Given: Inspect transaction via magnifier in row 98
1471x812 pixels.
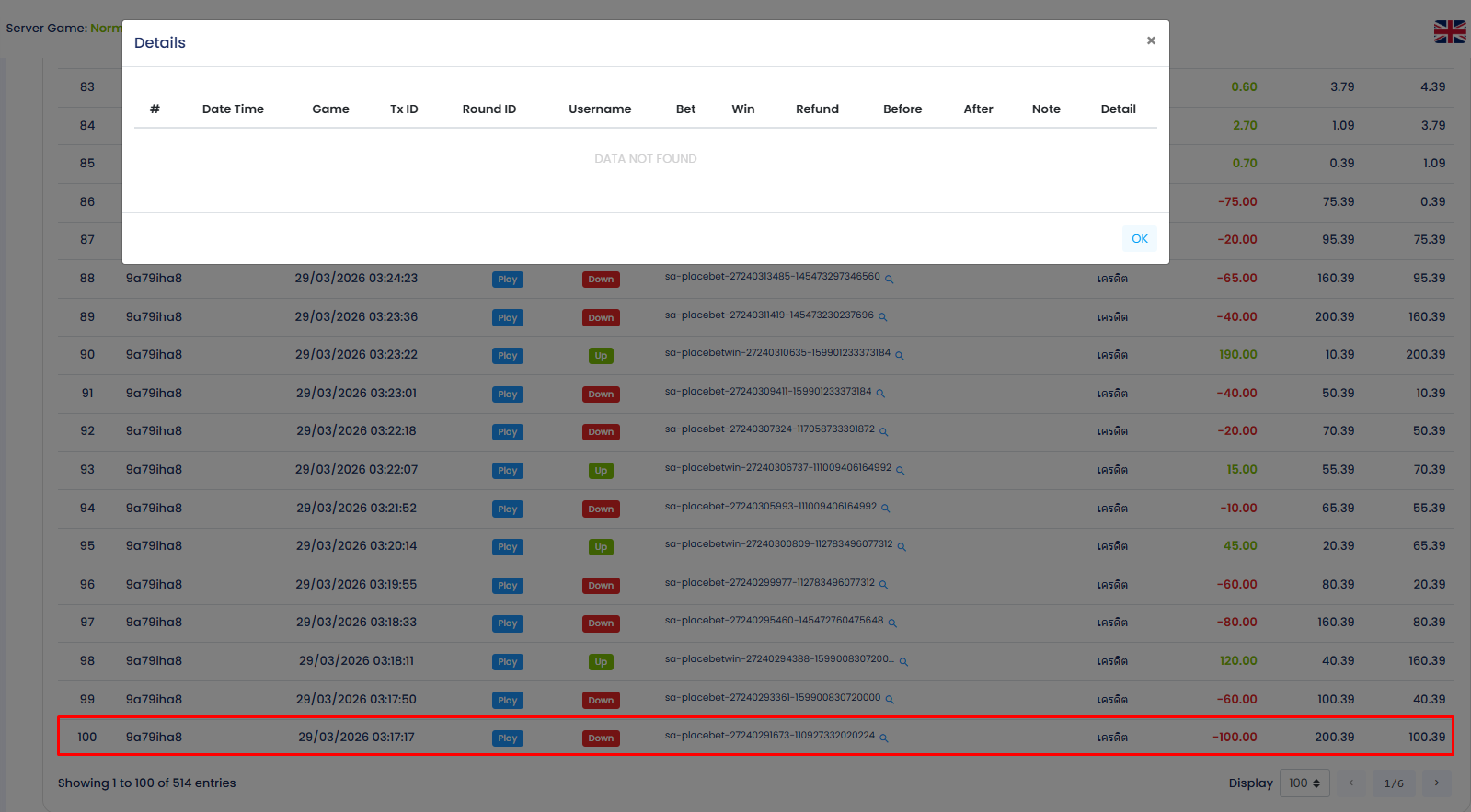Looking at the screenshot, I should tap(903, 662).
